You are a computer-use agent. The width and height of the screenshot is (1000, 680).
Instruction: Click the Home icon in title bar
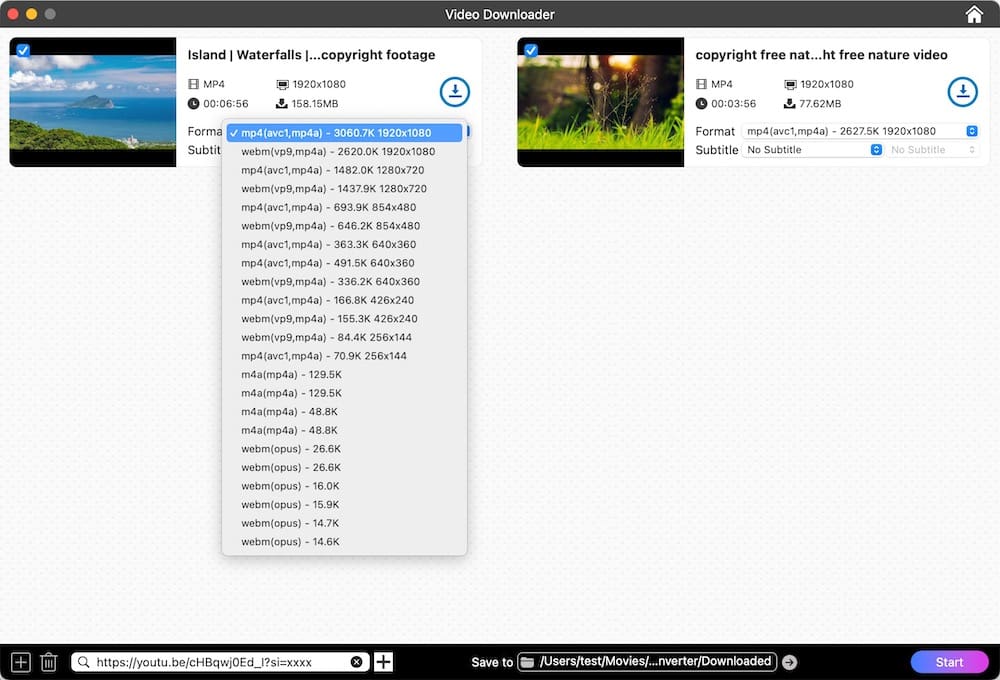click(x=974, y=14)
